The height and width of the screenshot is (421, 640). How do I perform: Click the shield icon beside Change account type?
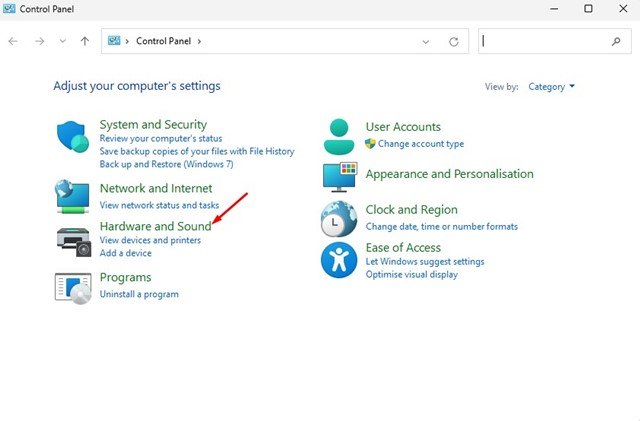pos(370,144)
